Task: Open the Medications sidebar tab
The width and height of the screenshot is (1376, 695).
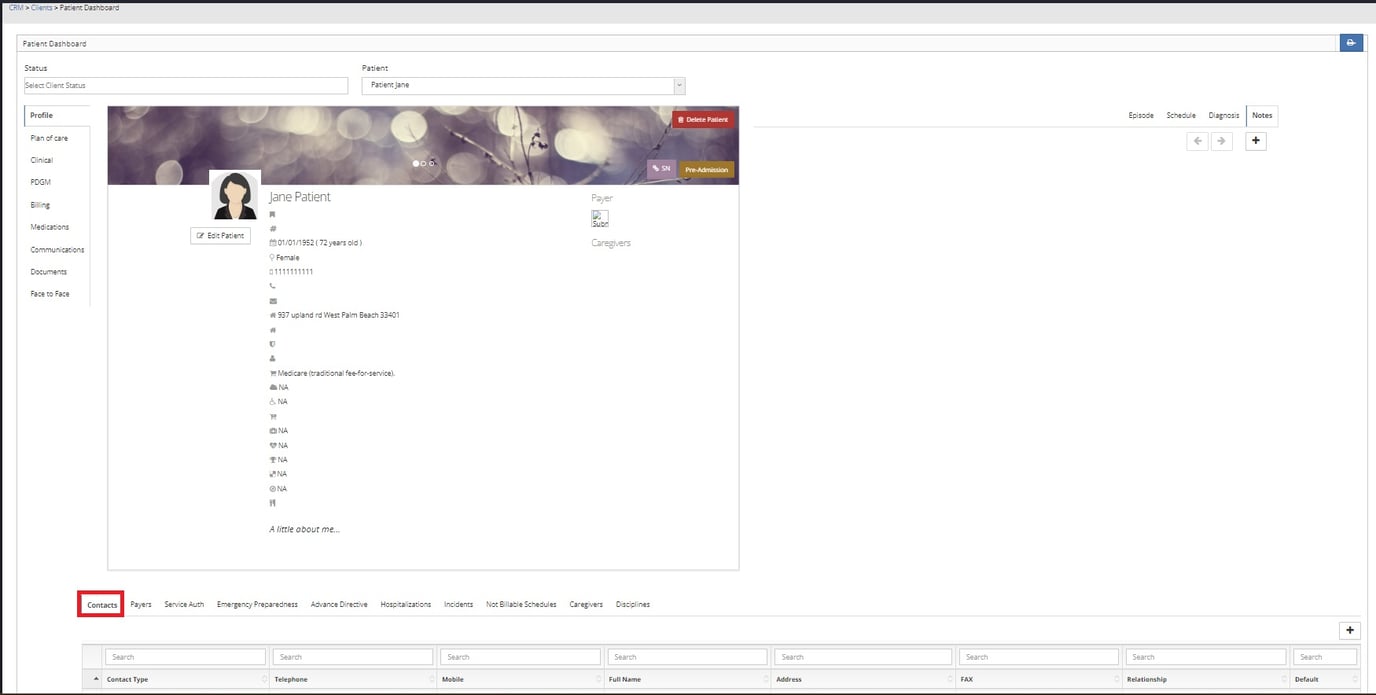Action: tap(50, 227)
